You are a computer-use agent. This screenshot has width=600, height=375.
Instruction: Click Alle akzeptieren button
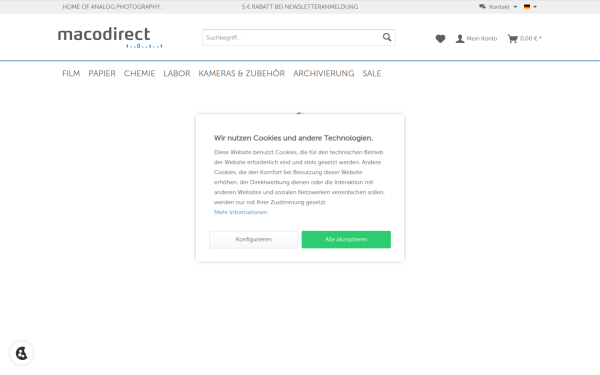(346, 240)
